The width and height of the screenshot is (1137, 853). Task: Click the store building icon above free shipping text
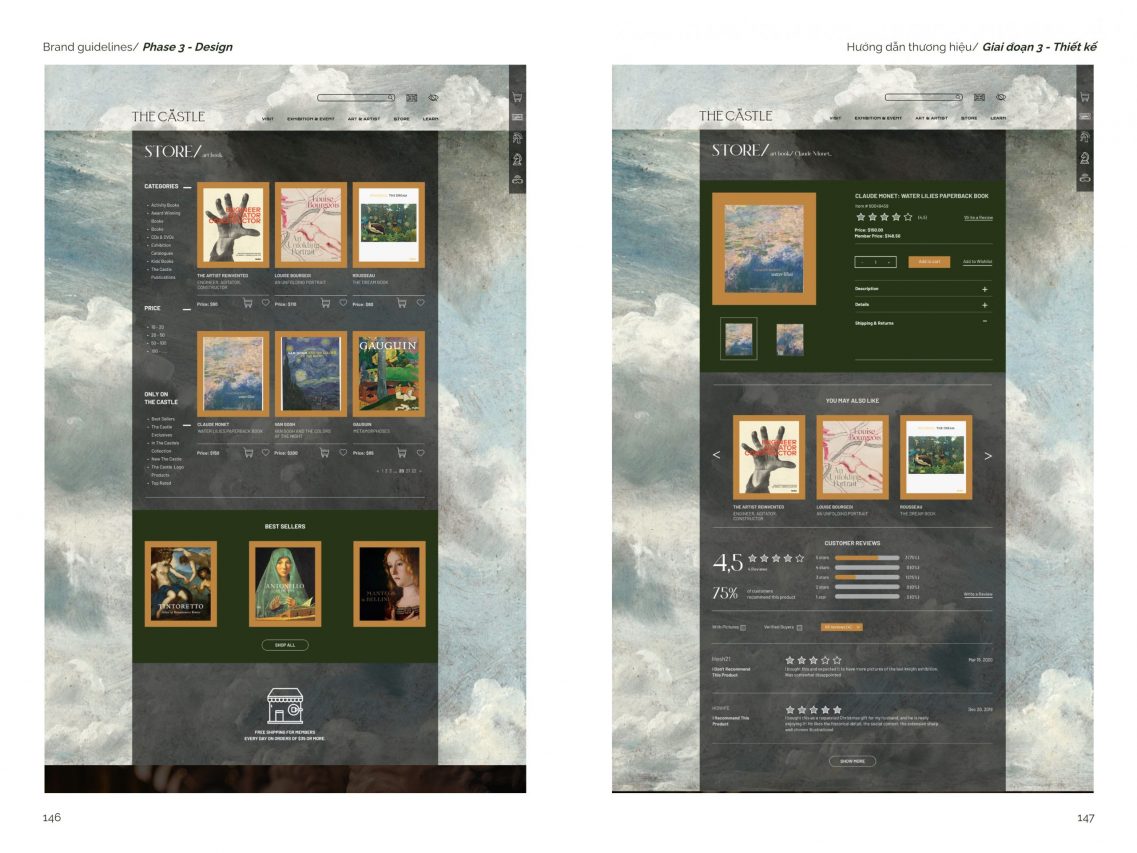[285, 706]
